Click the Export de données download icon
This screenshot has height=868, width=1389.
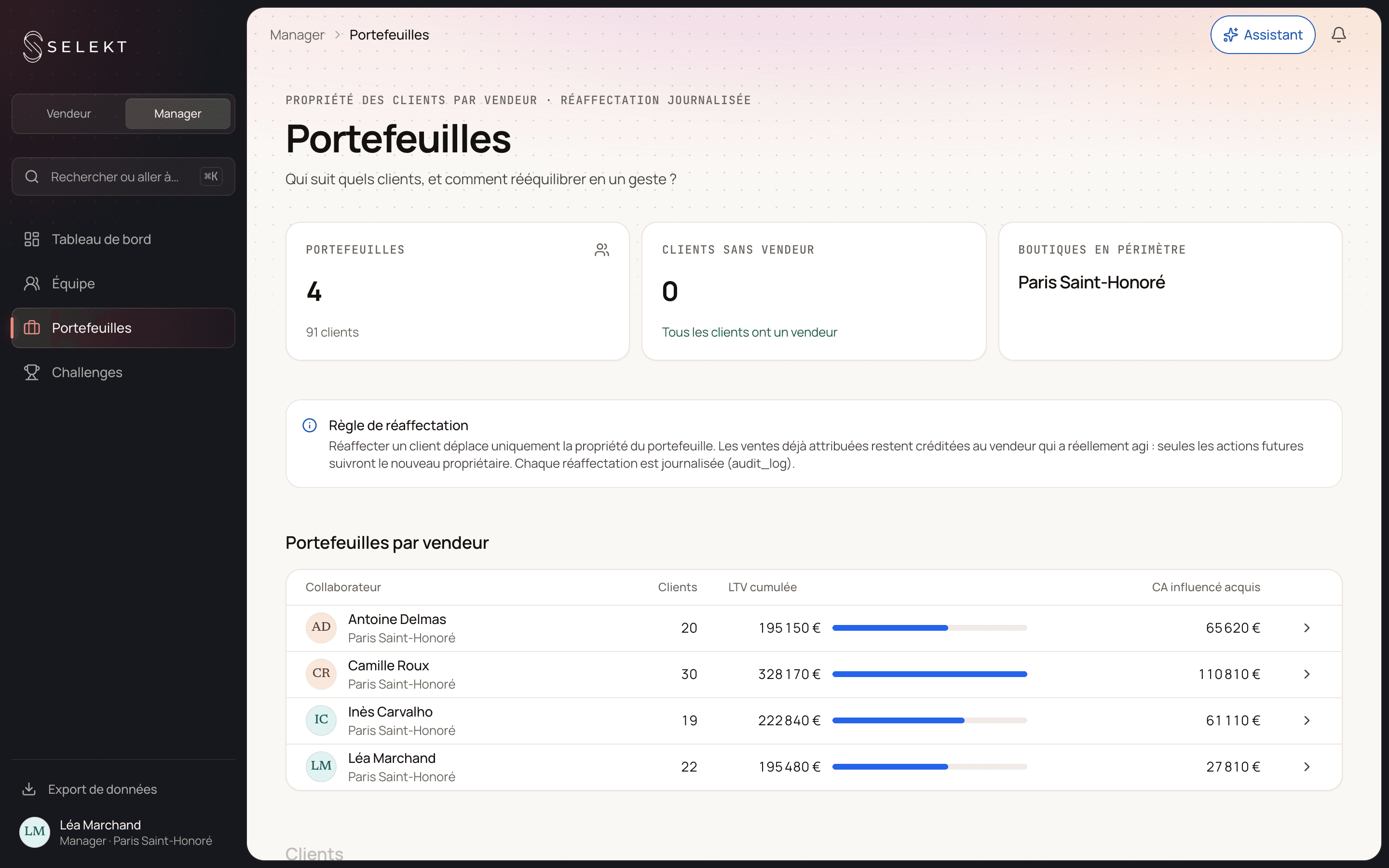(x=29, y=789)
